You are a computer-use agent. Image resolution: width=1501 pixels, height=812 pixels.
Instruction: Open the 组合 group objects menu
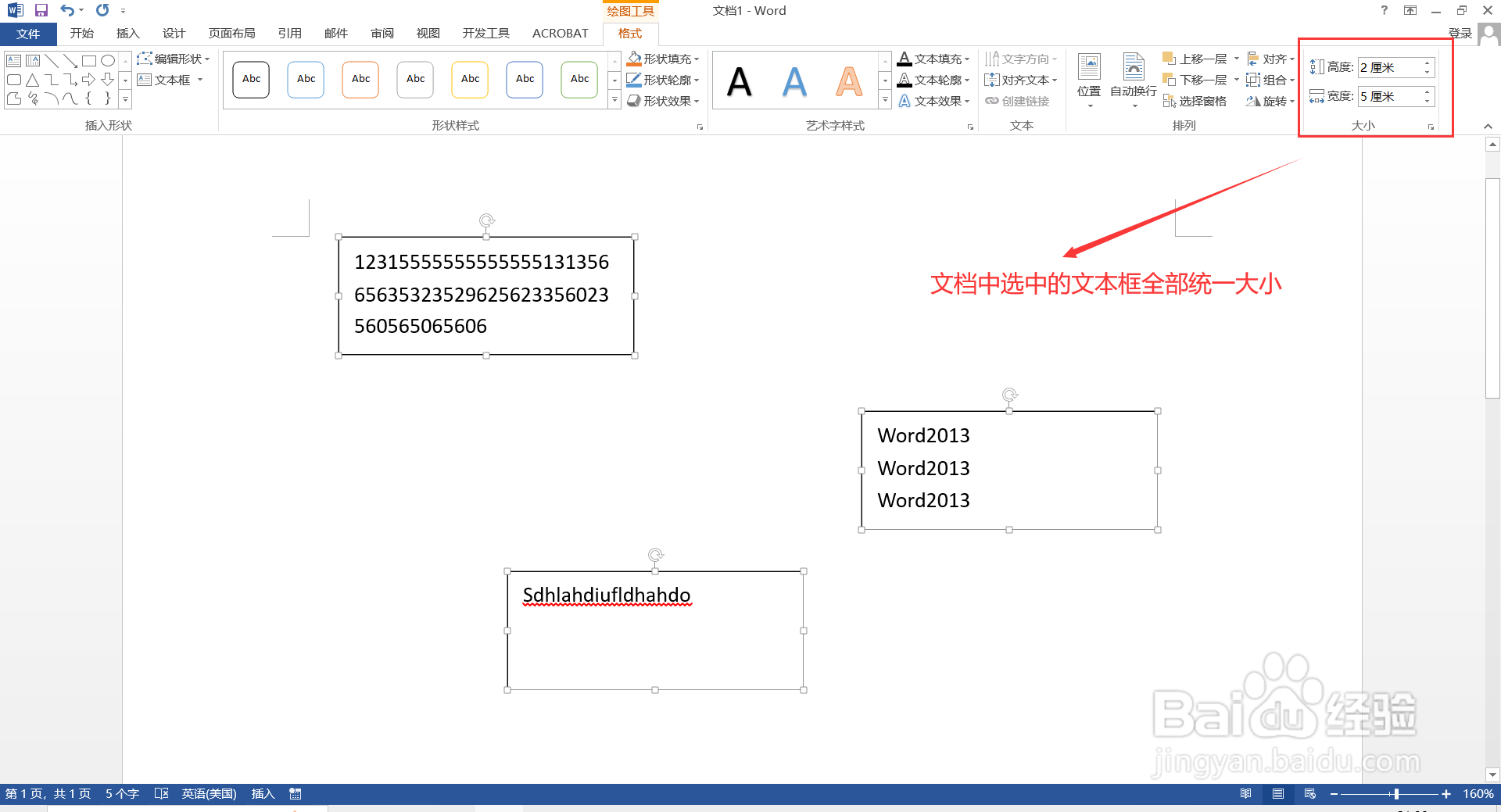coord(1271,80)
